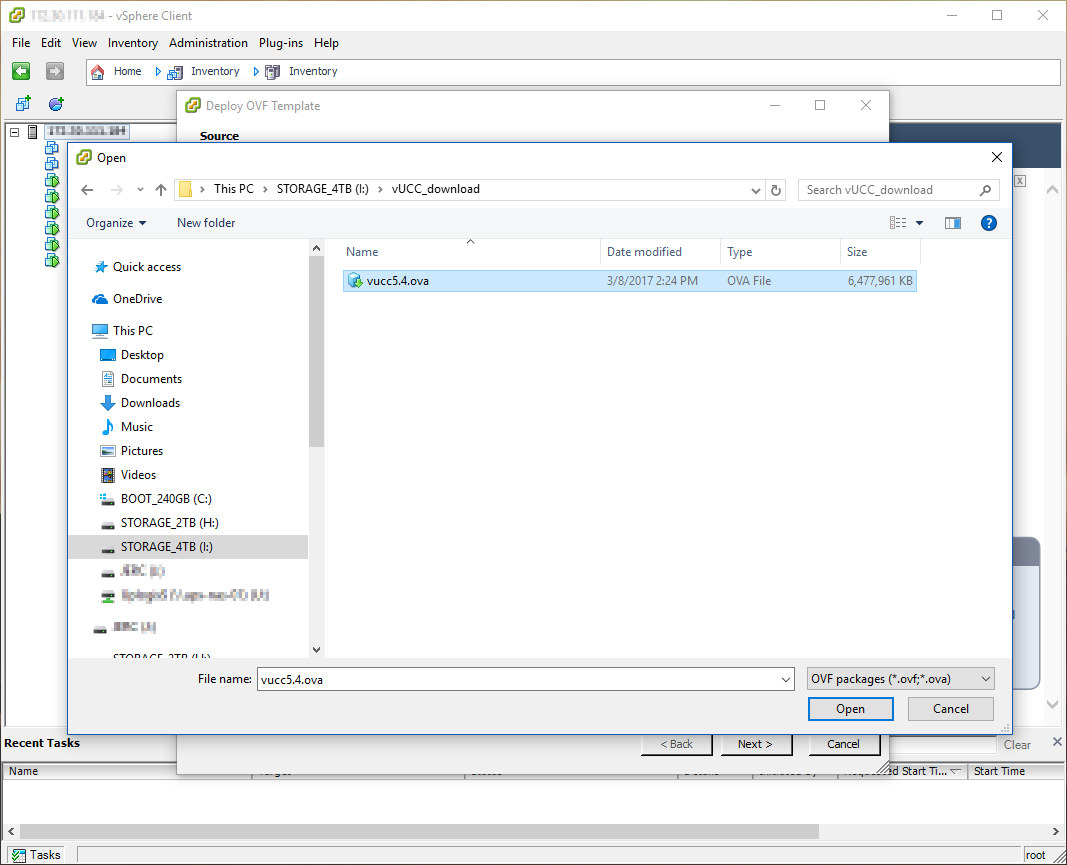Click Cancel in the Open dialog
This screenshot has height=865, width=1067.
pyautogui.click(x=950, y=709)
